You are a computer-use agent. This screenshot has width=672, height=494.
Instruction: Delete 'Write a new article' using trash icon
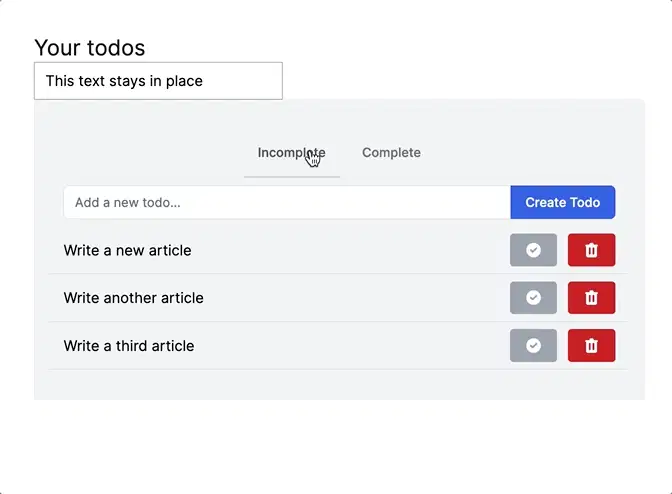point(591,250)
